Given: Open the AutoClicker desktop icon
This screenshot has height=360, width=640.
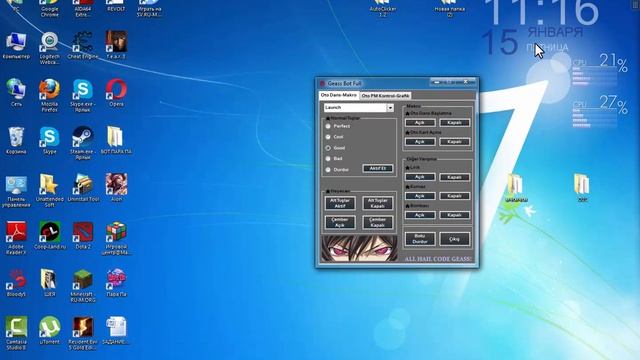Looking at the screenshot, I should (382, 8).
